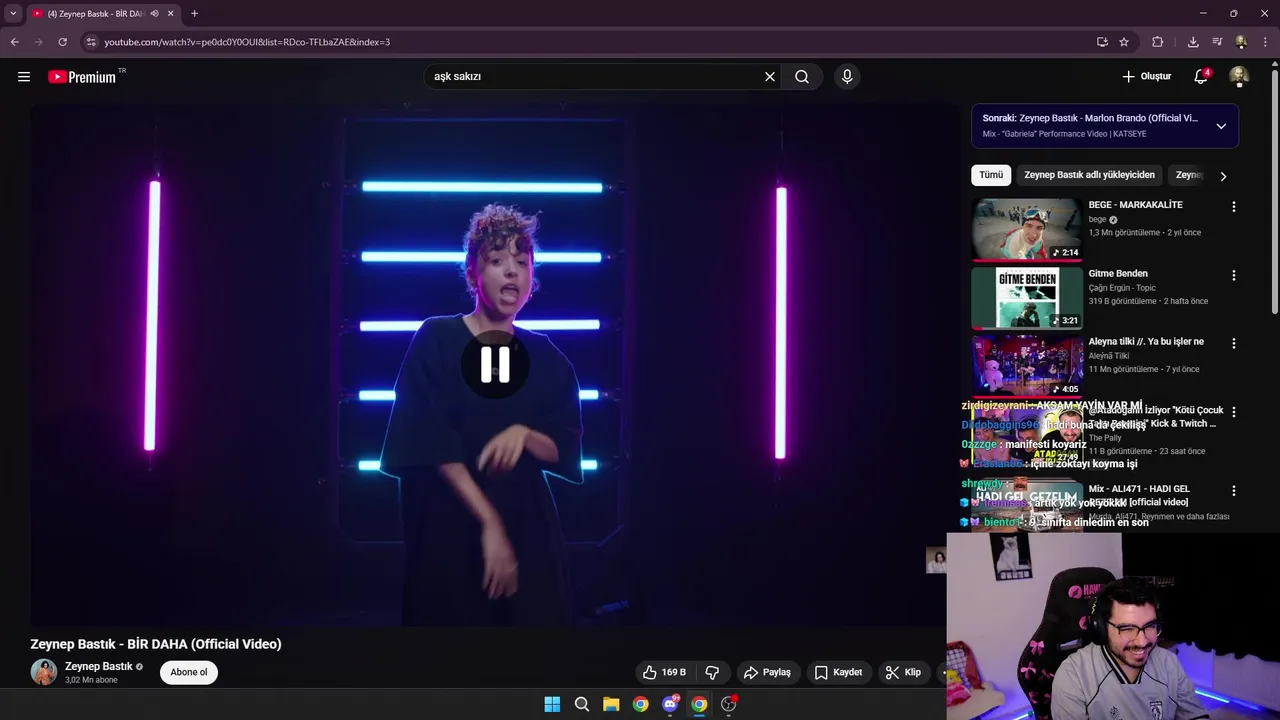
Task: Open the YouTube guide hamburger menu
Action: point(24,77)
